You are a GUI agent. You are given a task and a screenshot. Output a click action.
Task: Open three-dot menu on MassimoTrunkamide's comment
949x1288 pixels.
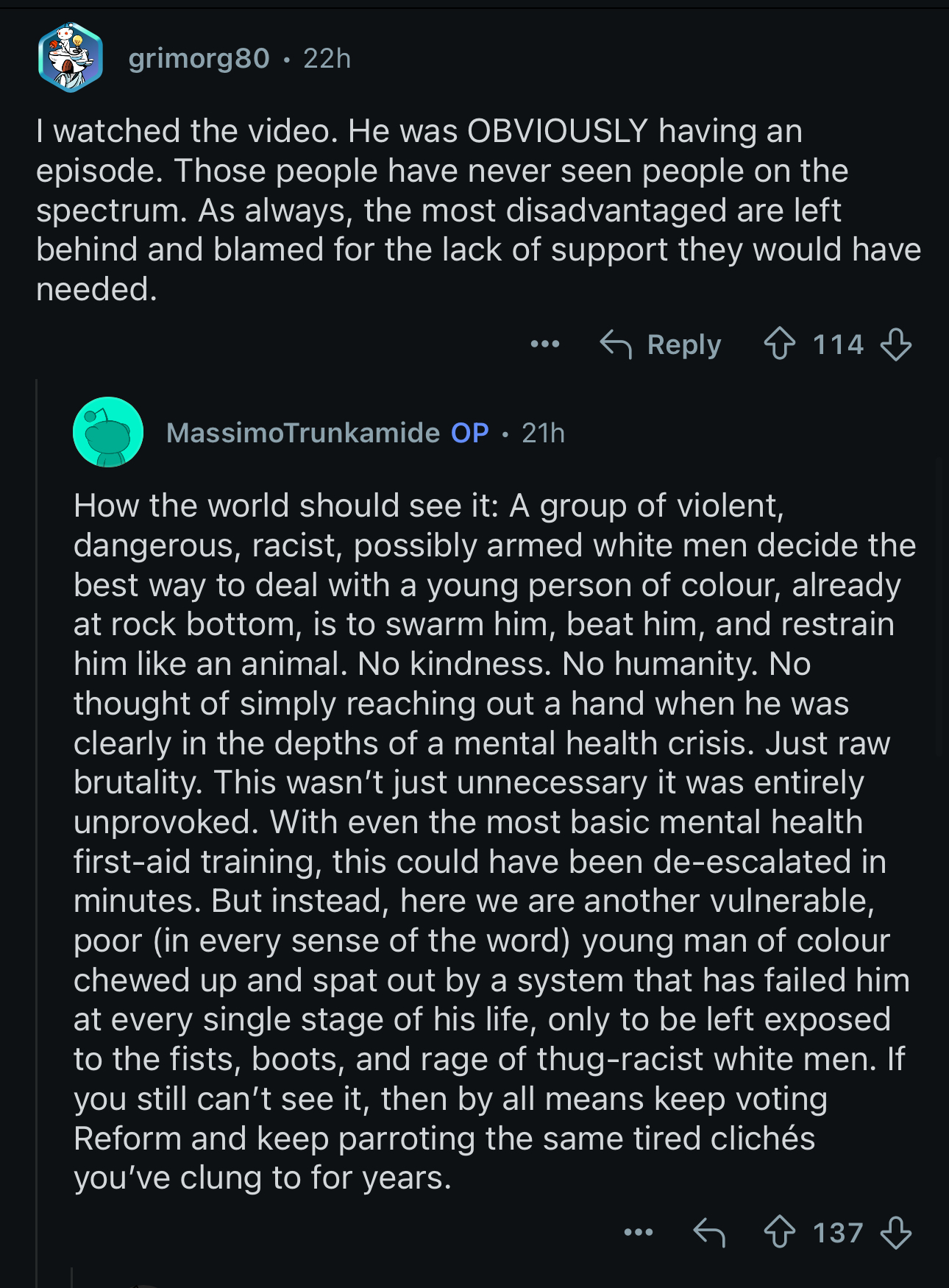tap(638, 1232)
